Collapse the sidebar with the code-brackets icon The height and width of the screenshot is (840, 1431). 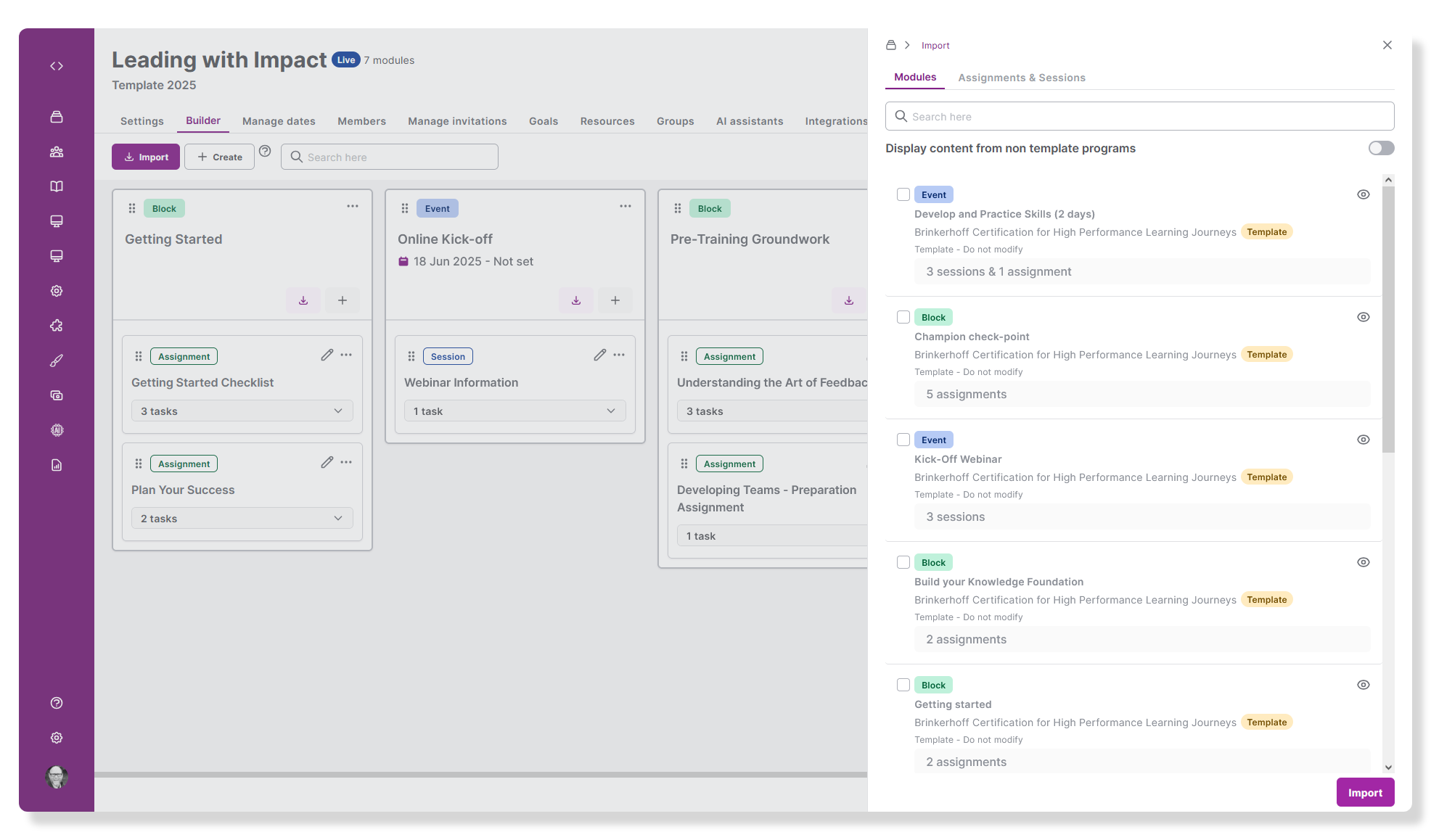57,66
